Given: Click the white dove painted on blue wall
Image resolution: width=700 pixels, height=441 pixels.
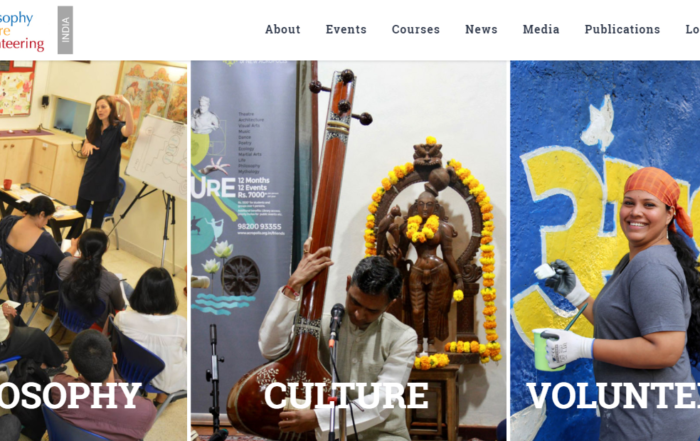Looking at the screenshot, I should click(598, 123).
